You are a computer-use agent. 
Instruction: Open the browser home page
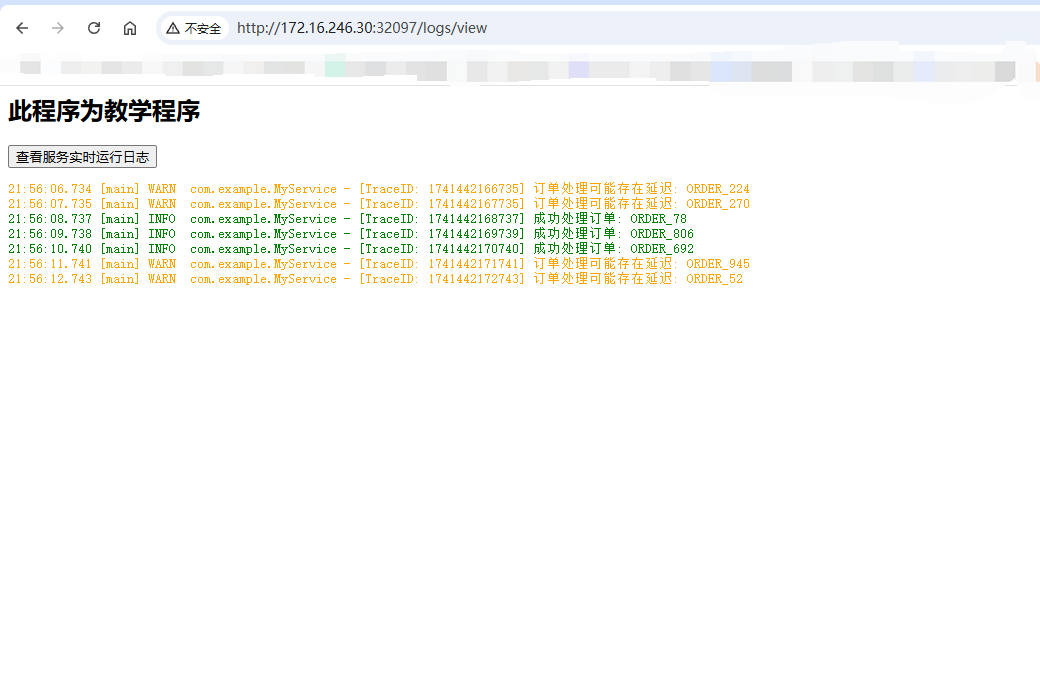click(130, 28)
